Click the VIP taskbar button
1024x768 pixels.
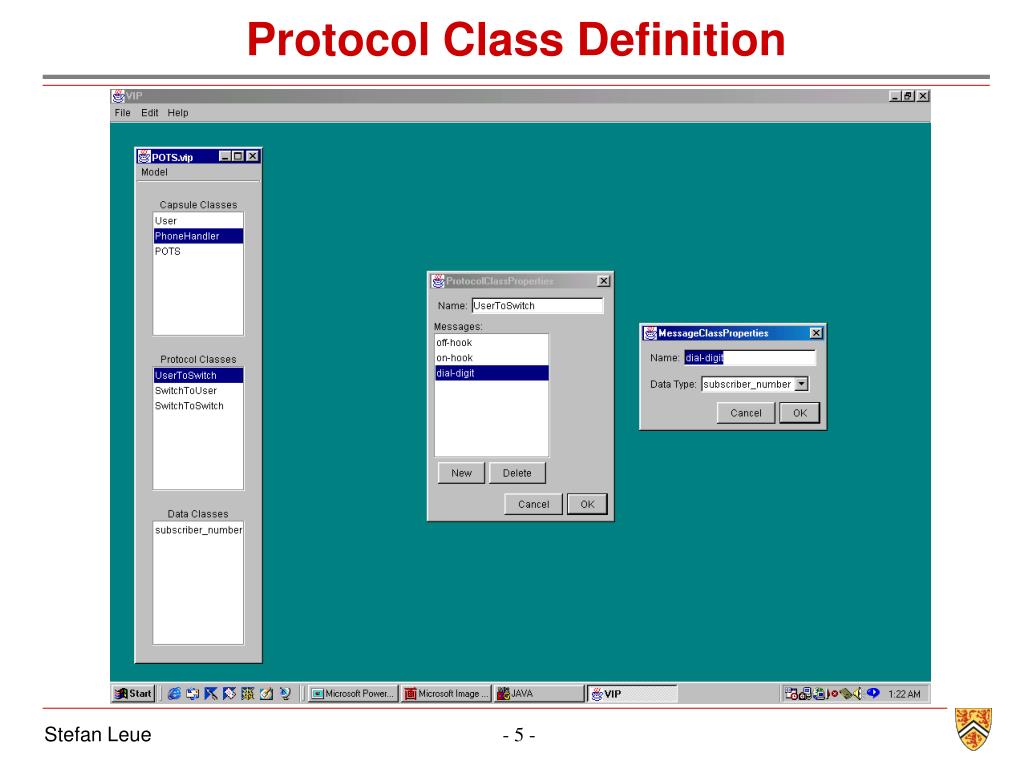(x=632, y=694)
